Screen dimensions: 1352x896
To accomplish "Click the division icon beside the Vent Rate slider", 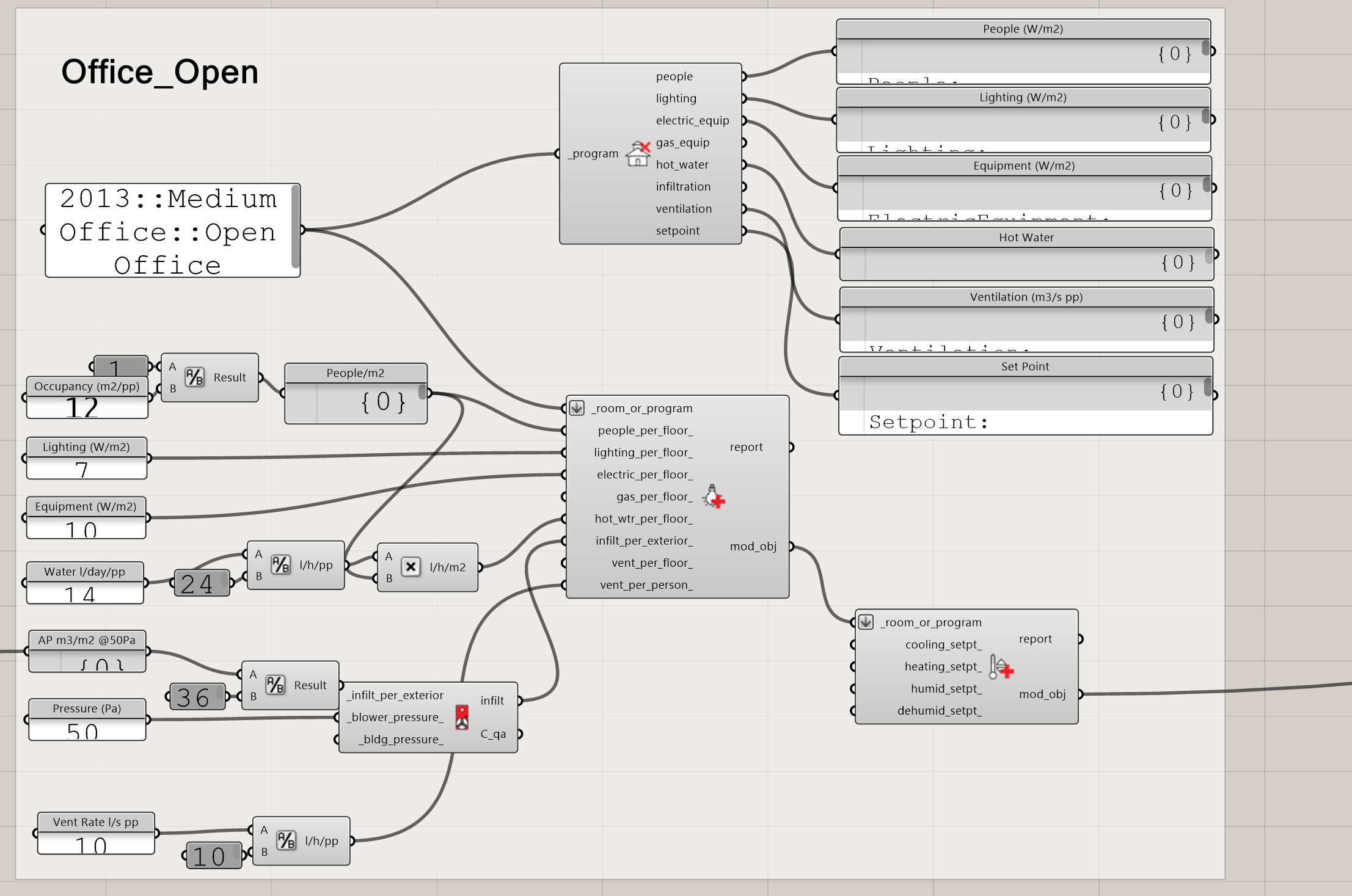I will click(x=286, y=840).
